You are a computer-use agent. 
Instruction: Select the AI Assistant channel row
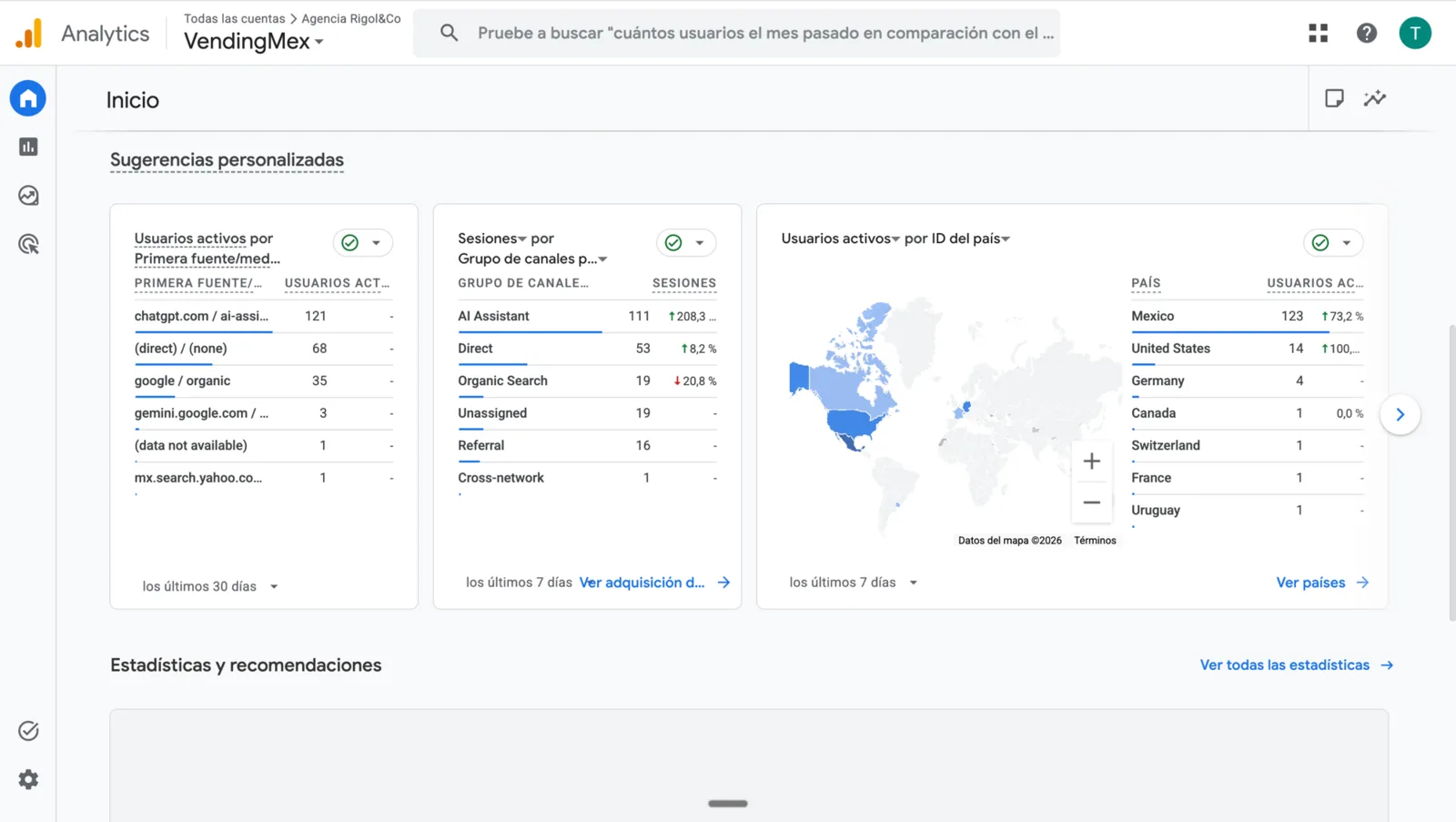click(587, 316)
